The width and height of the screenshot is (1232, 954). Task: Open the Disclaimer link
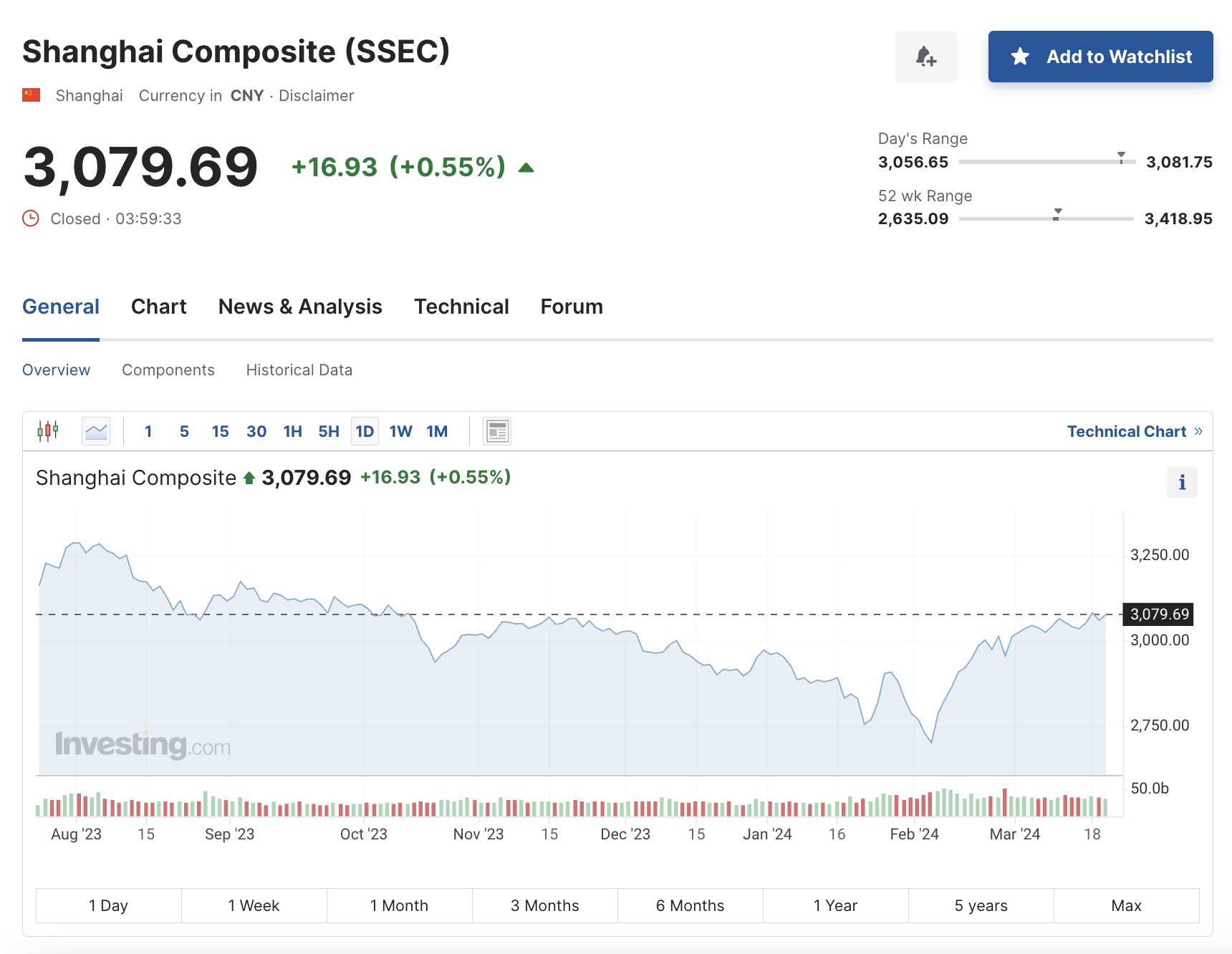(316, 96)
